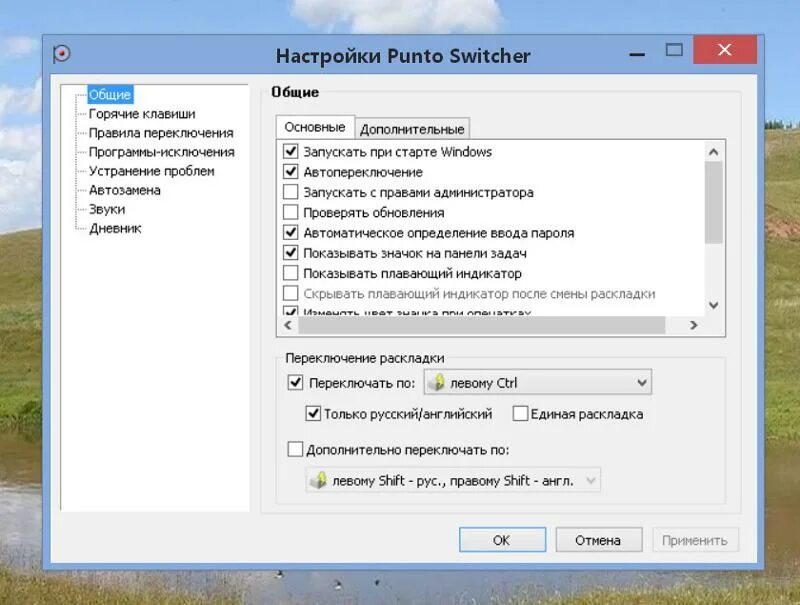
Task: Enable Запускать с правами администратора
Action: [290, 192]
